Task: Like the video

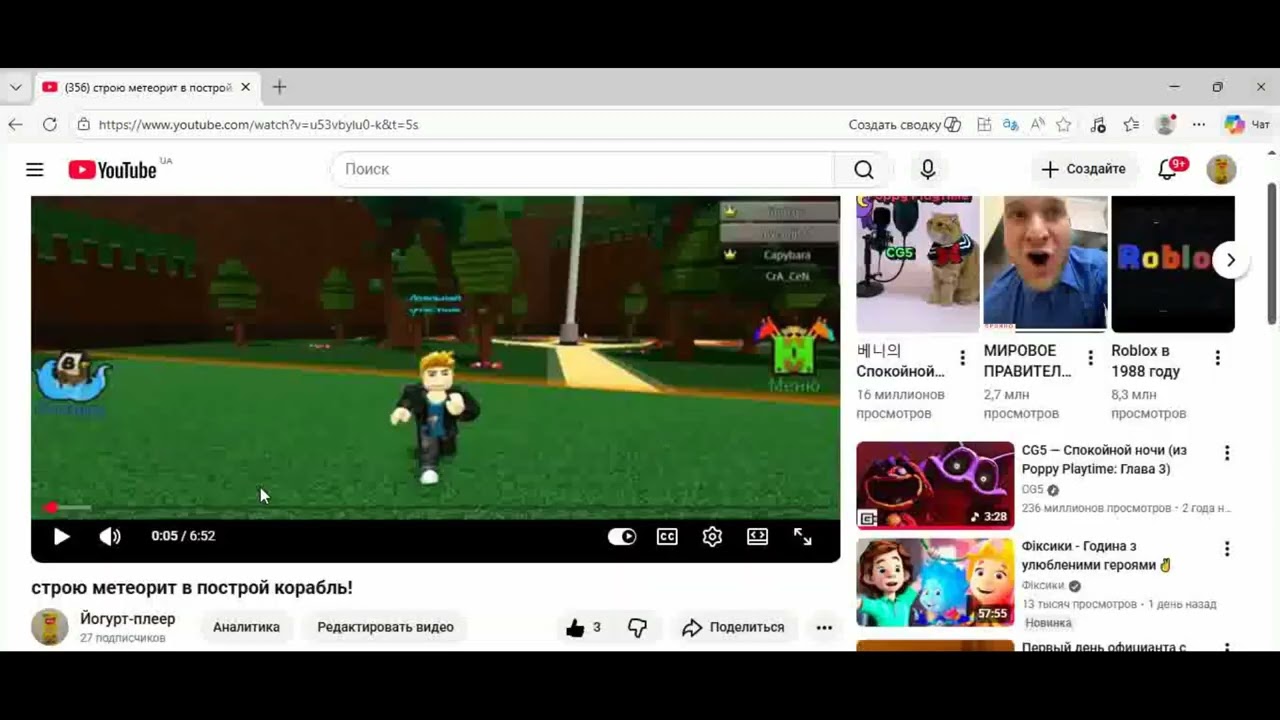Action: 583,628
